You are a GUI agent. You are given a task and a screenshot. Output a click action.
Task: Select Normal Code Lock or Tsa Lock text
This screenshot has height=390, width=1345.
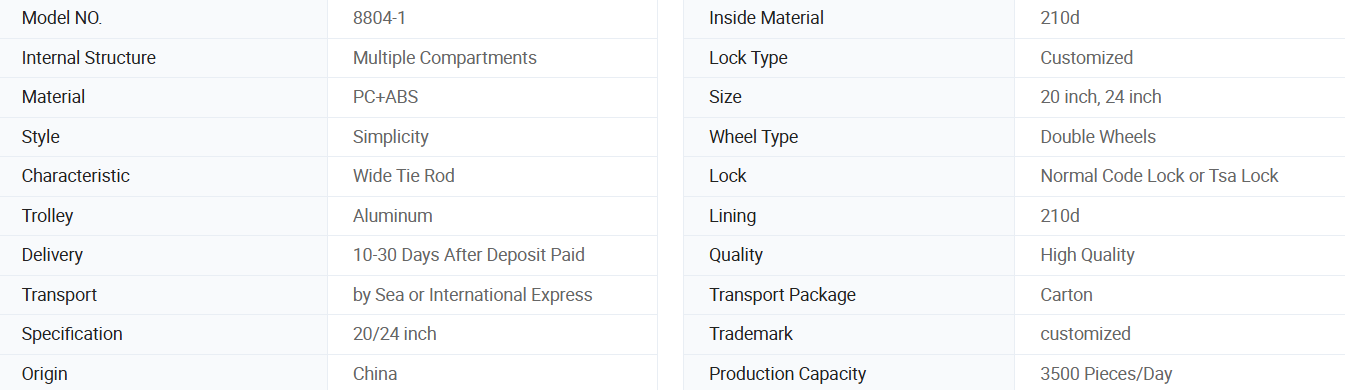click(x=1160, y=176)
